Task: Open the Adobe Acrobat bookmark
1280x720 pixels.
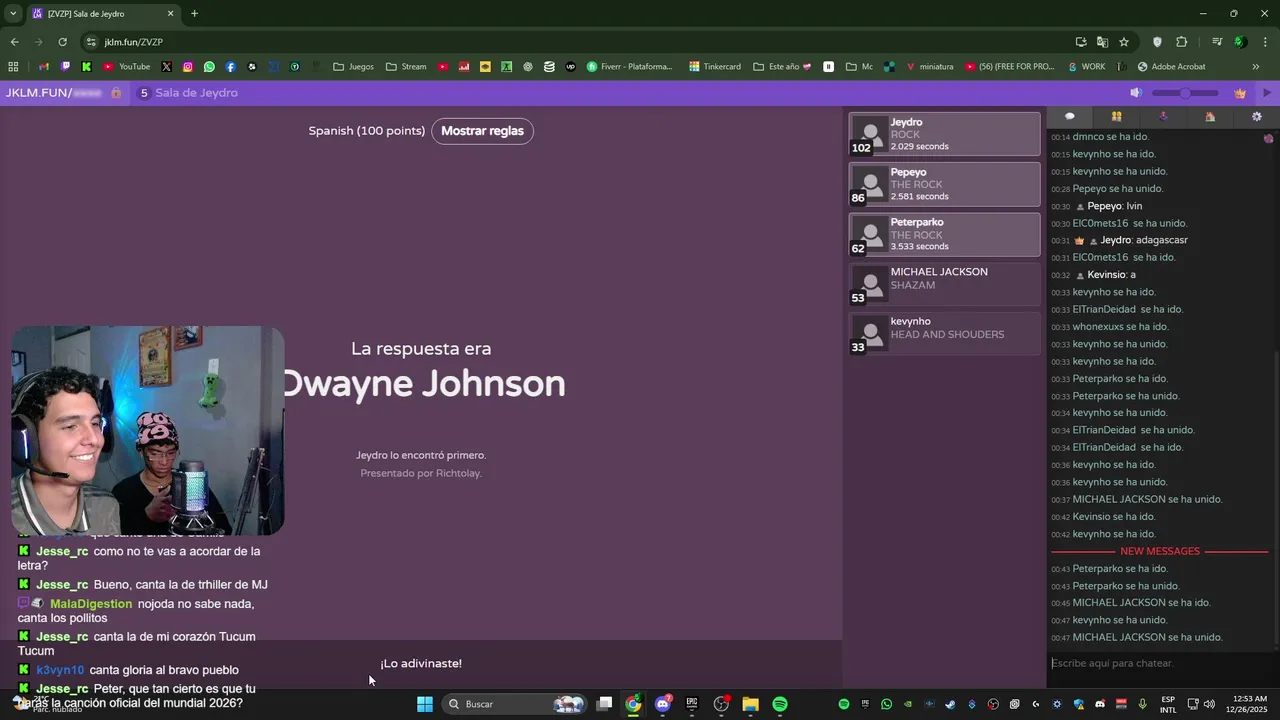Action: point(1171,67)
